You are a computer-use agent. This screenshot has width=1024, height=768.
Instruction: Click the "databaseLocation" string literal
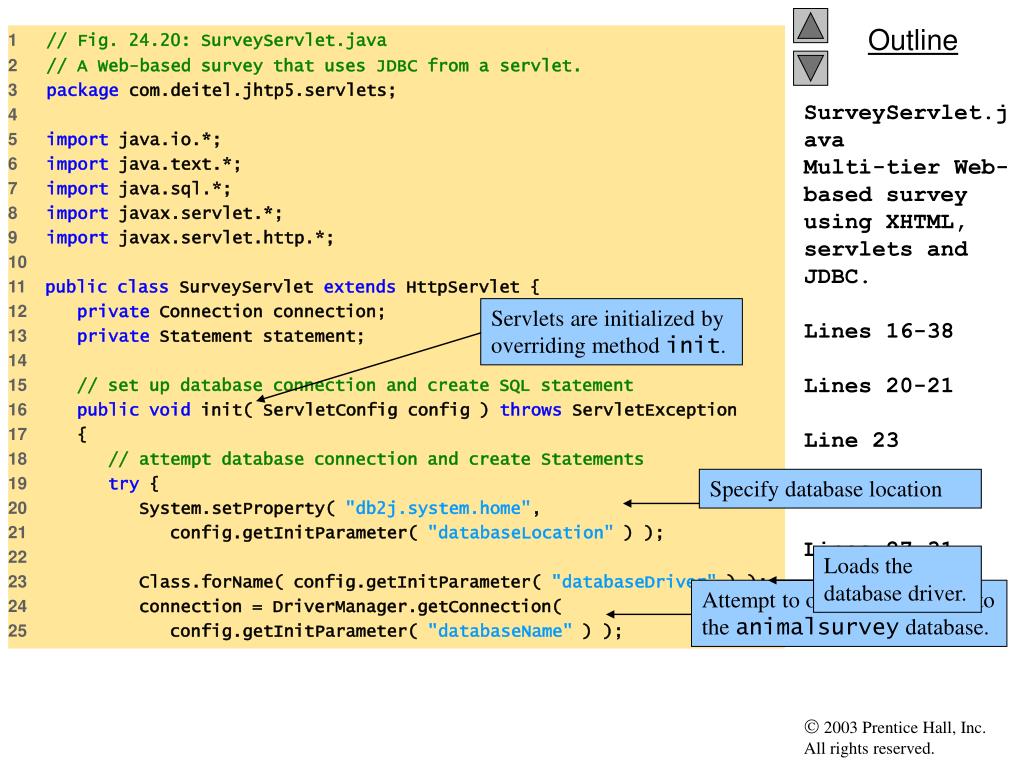click(520, 532)
